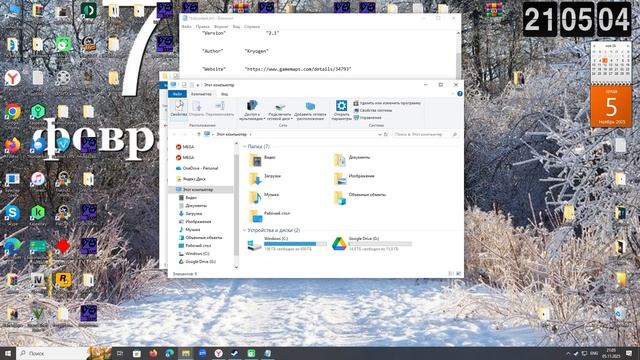
Task: Click the up-one-level arrow in Explorer
Action: (199, 134)
